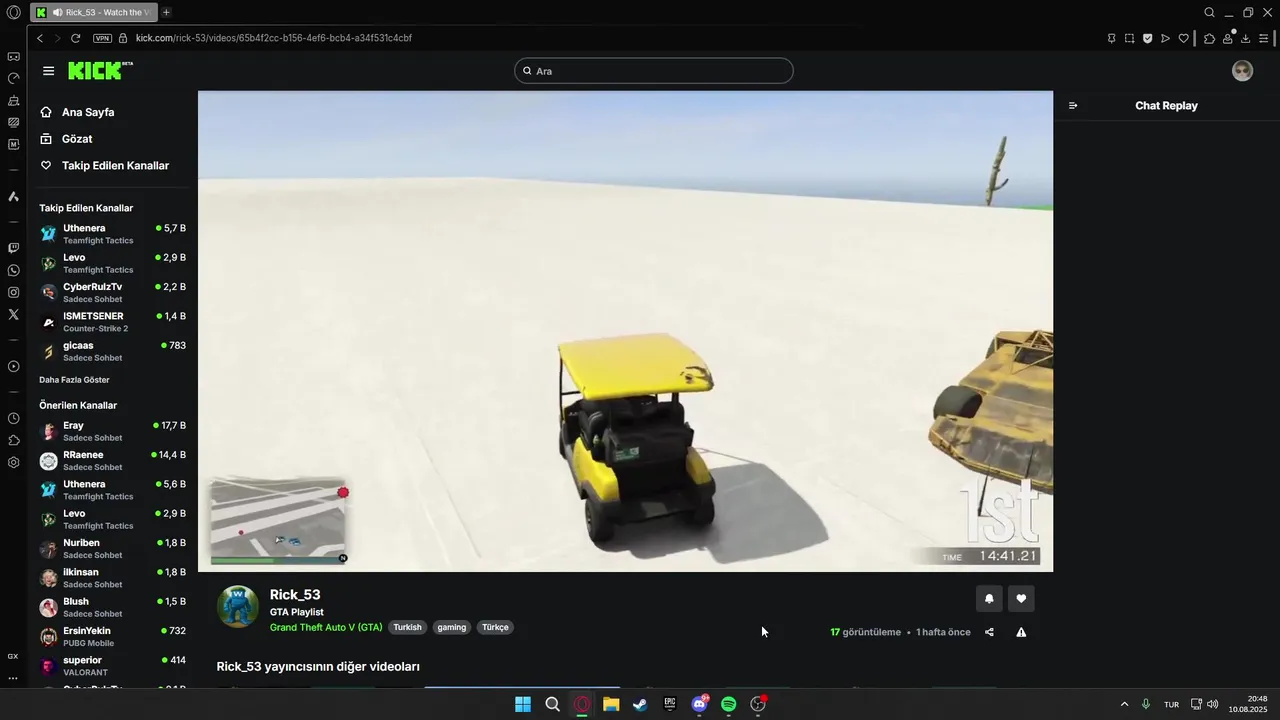
Task: Open the sidebar player icon
Action: (13, 366)
